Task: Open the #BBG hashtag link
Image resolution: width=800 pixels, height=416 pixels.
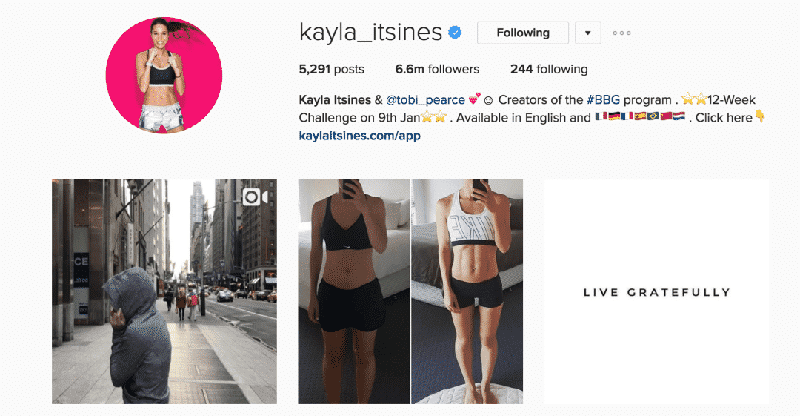Action: [x=603, y=100]
